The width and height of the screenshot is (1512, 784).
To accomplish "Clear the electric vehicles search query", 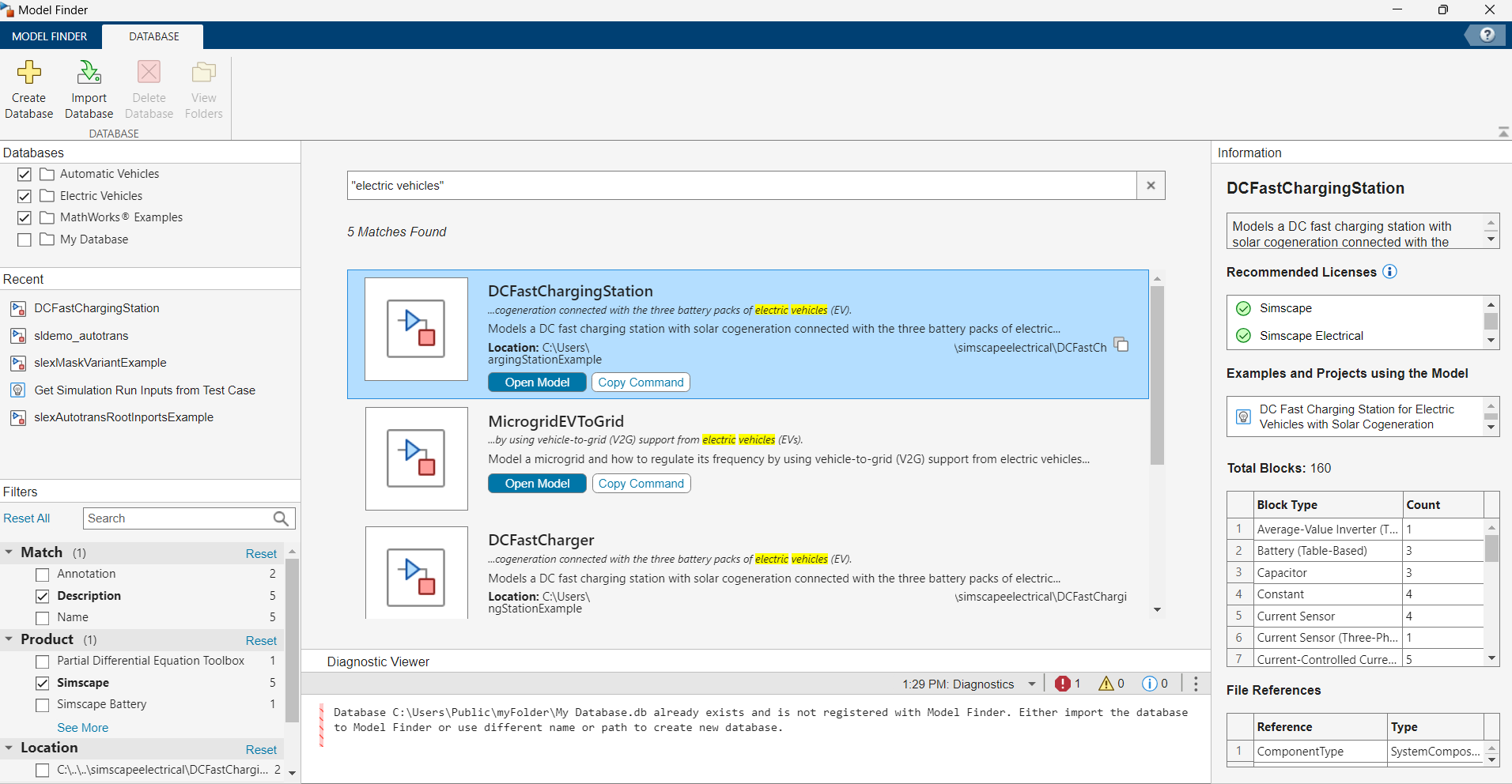I will point(1151,185).
